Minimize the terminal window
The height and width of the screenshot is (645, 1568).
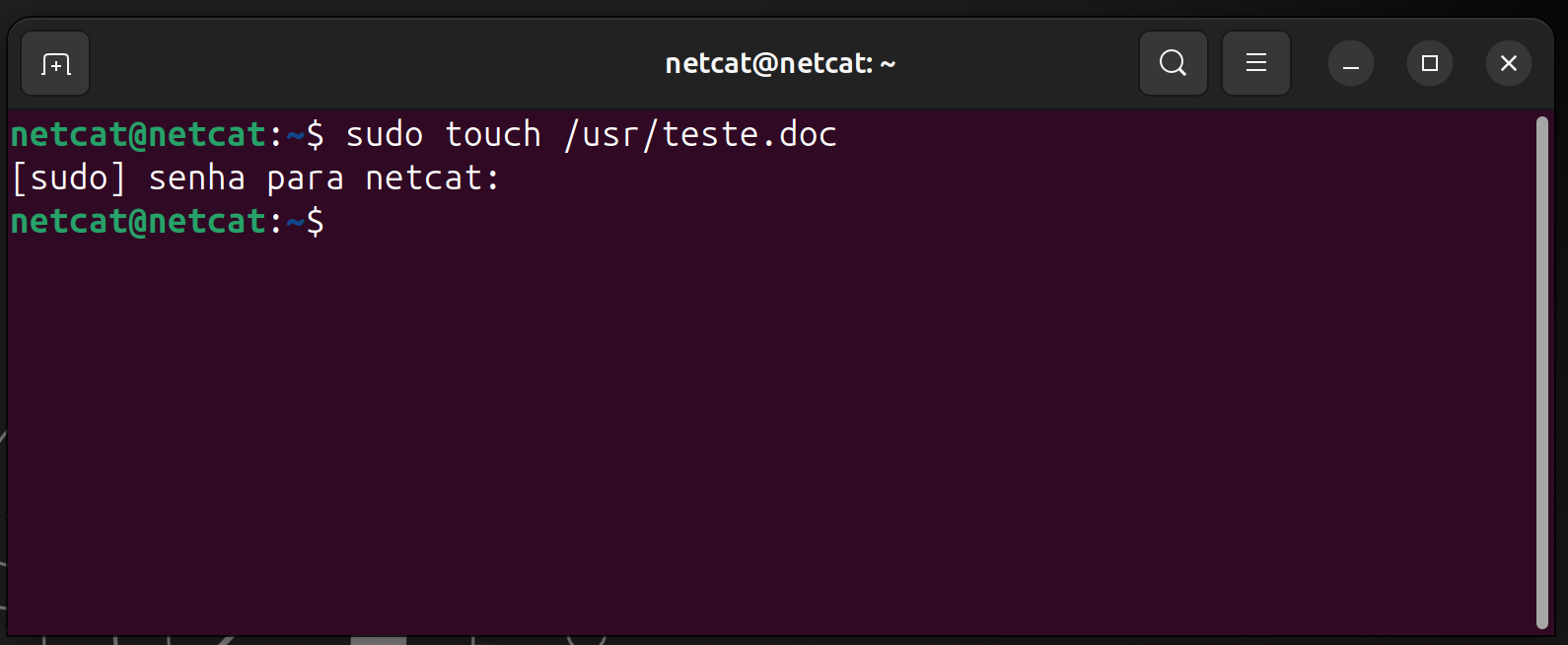tap(1351, 64)
